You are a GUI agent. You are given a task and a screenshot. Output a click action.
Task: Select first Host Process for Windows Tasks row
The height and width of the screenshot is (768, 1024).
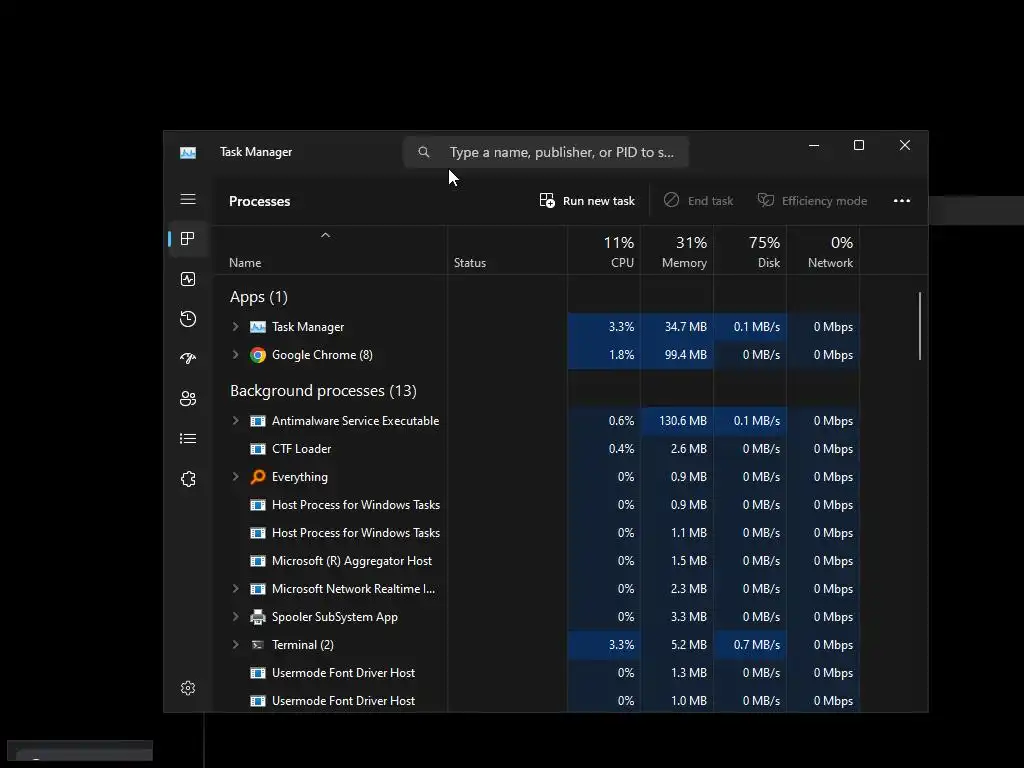click(536, 505)
